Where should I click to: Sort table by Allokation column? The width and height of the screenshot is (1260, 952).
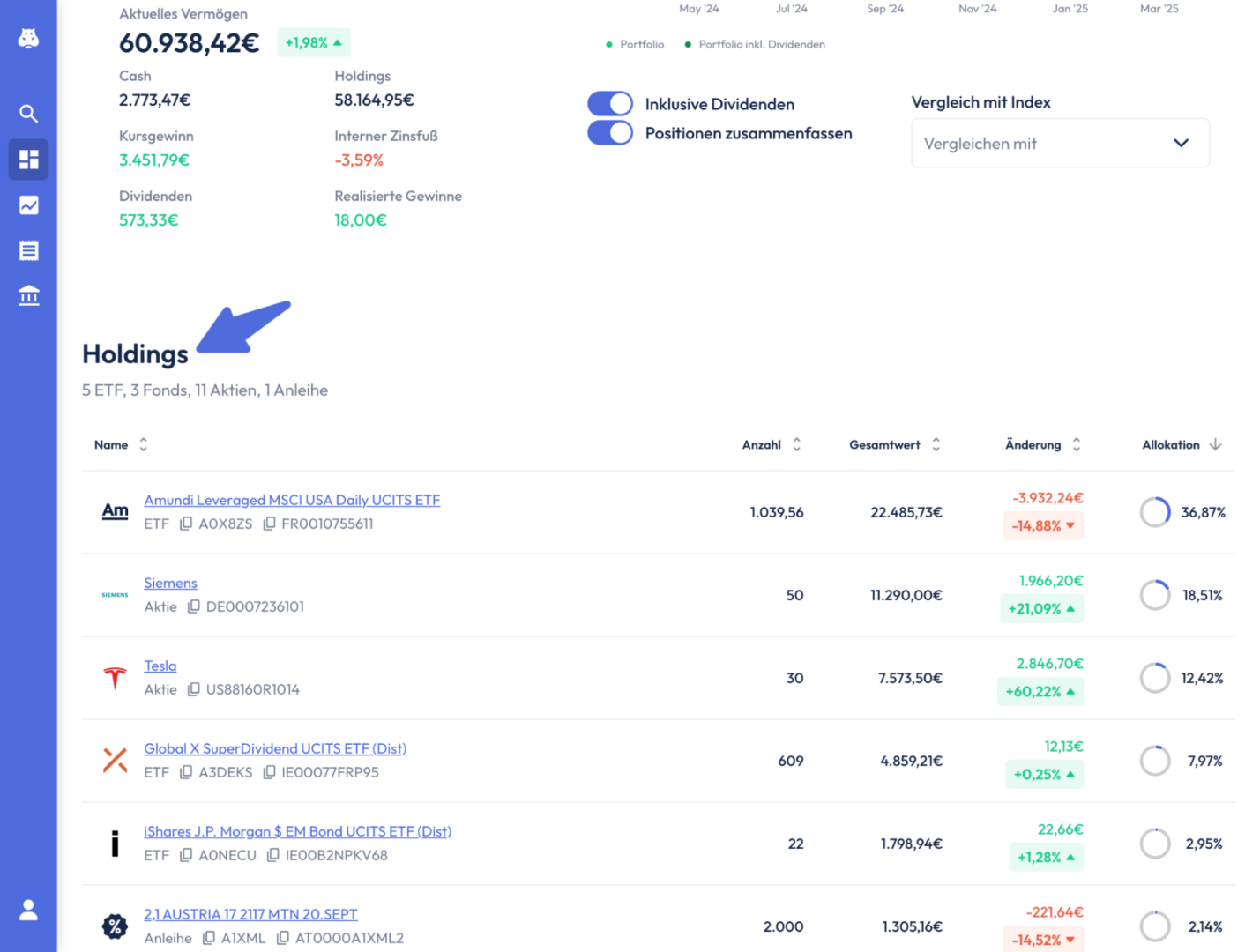(1182, 444)
